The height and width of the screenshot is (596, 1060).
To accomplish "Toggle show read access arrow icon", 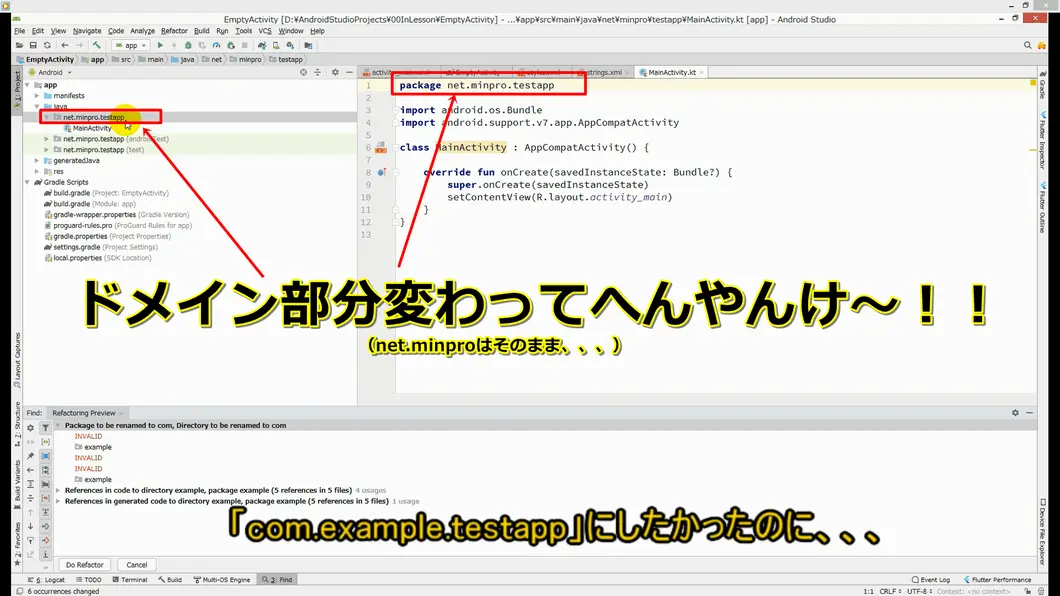I will tap(45, 526).
